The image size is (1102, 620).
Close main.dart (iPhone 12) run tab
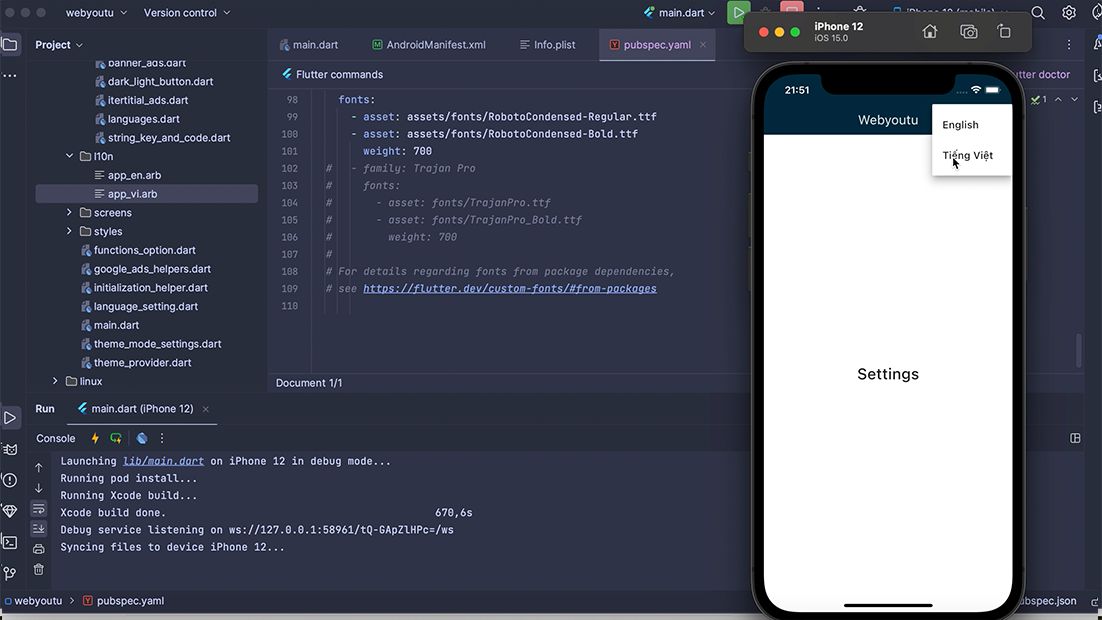tap(205, 409)
